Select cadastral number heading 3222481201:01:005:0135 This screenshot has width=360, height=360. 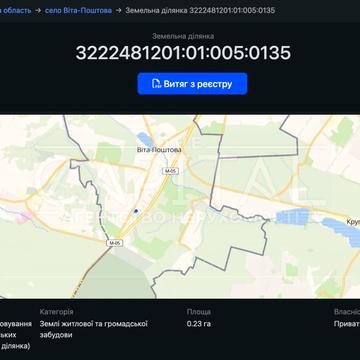(x=183, y=53)
